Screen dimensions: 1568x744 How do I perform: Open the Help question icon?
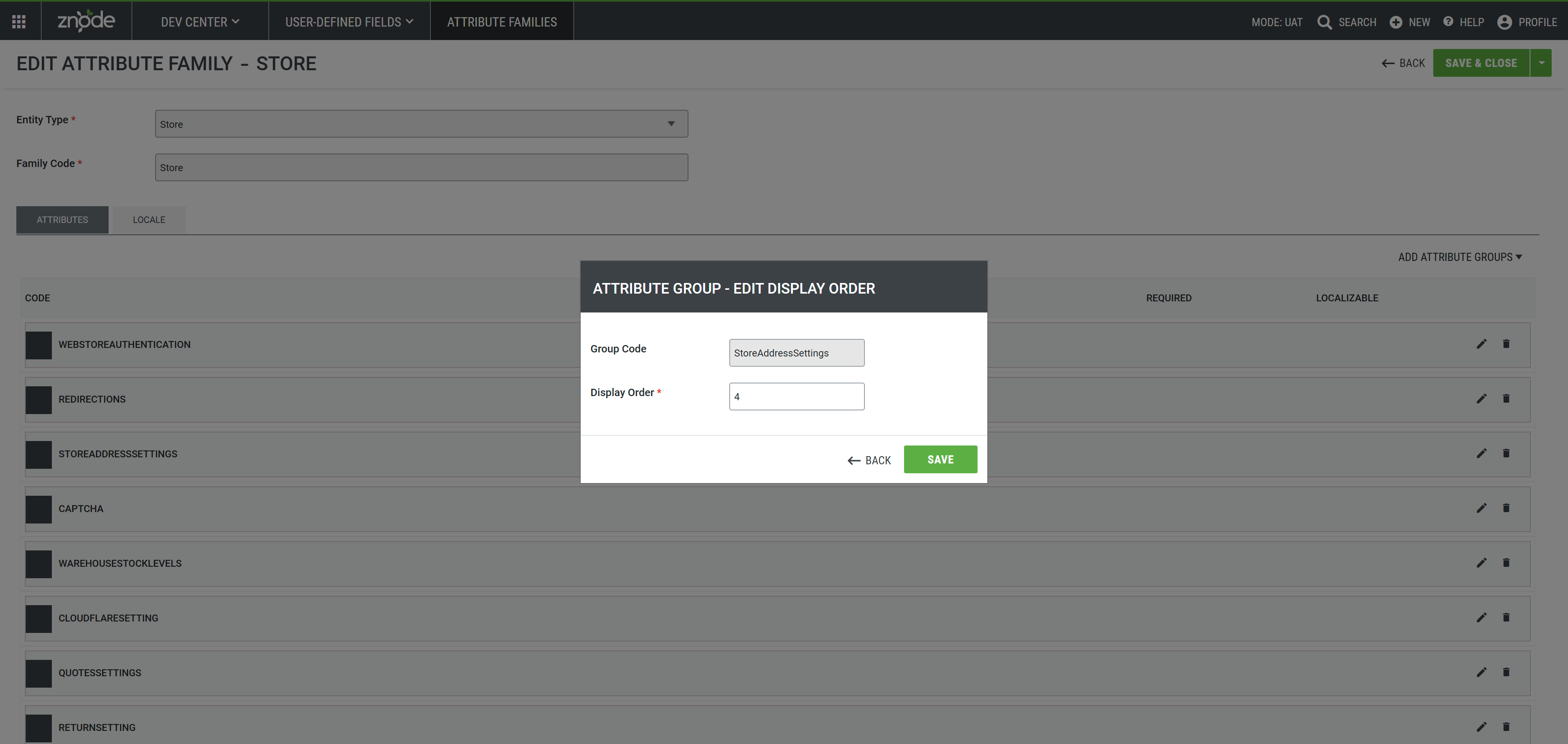click(x=1448, y=22)
